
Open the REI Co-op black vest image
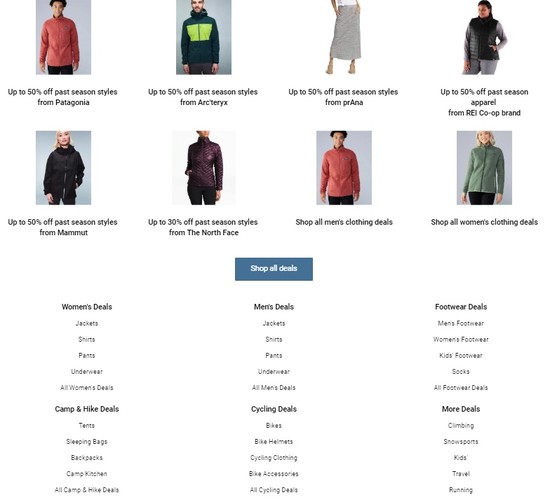coord(484,37)
